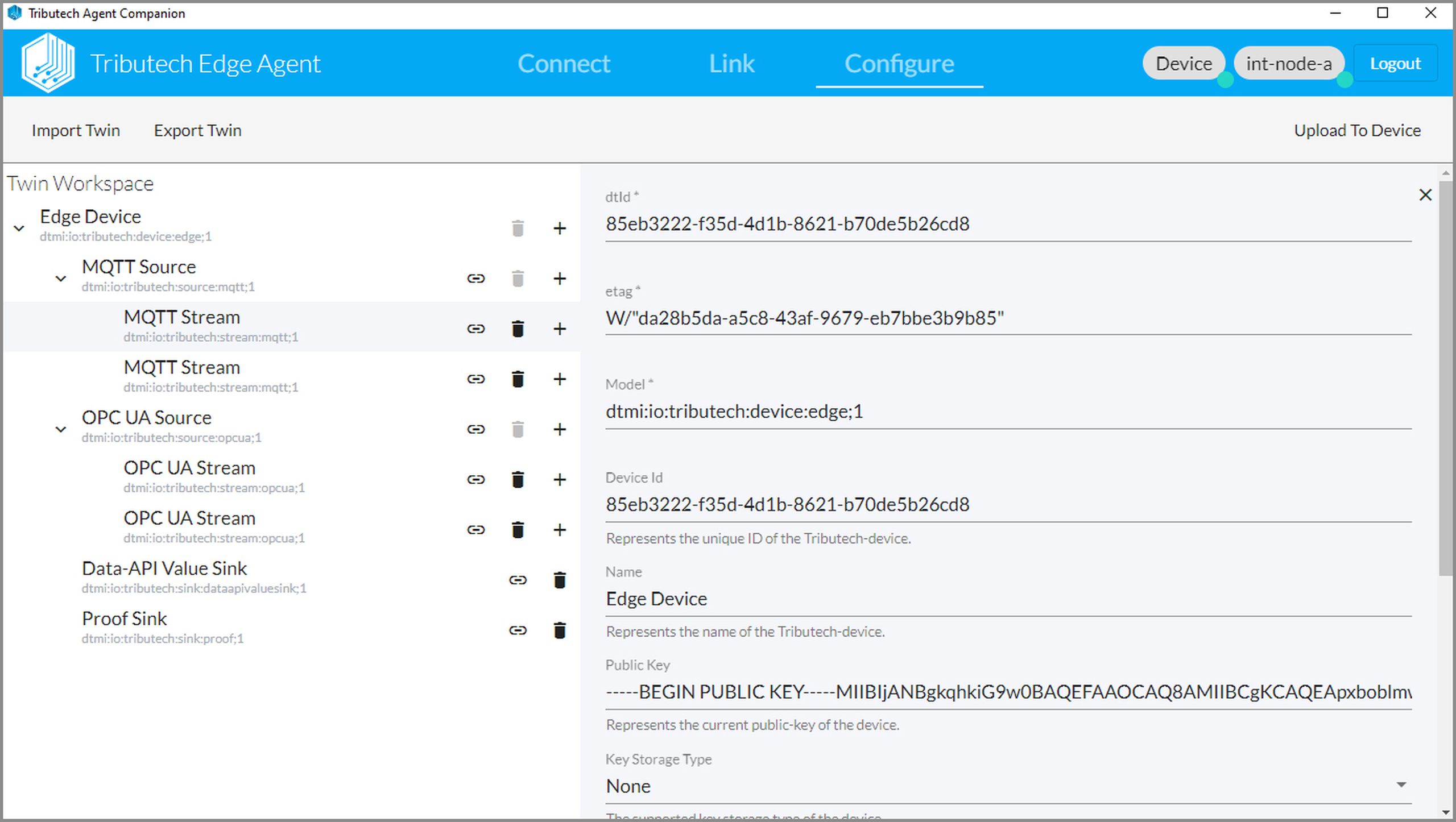The height and width of the screenshot is (822, 1456).
Task: Click link icon on highlighted MQTT Stream row
Action: (x=476, y=329)
